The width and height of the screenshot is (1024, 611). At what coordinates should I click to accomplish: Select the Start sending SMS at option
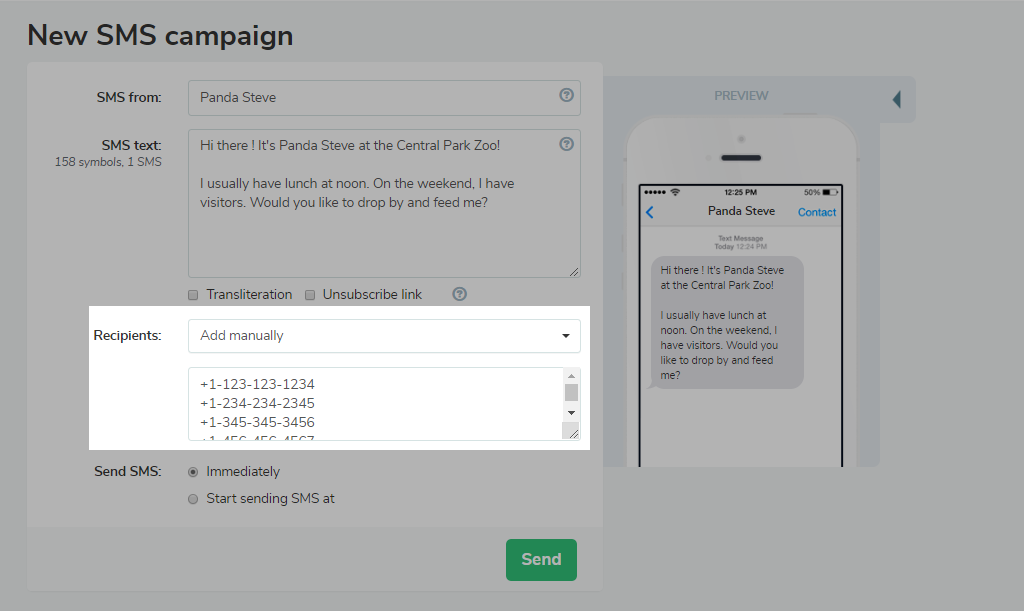pos(192,498)
